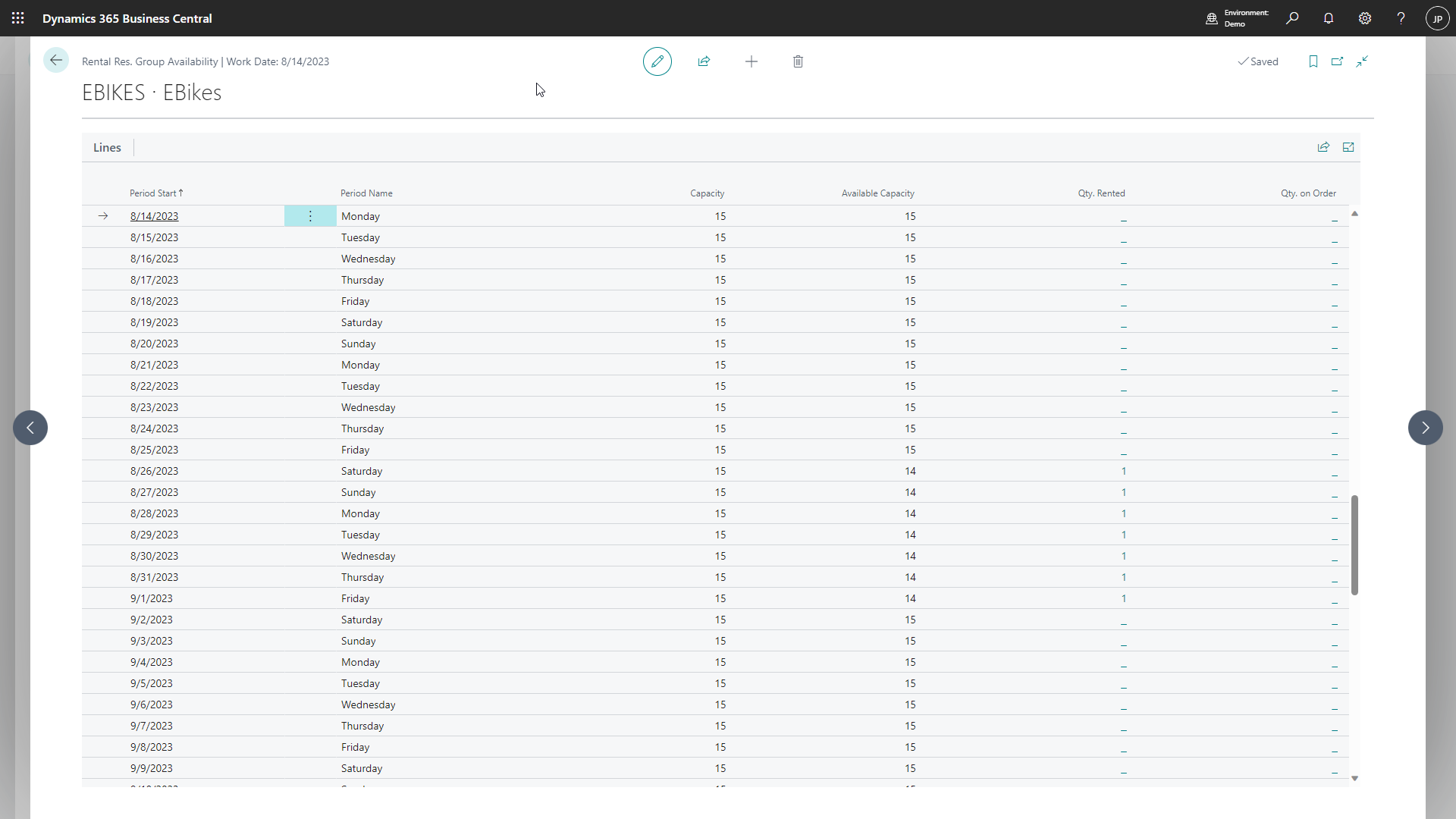Click Thursday in the 9/7/2023 row

click(362, 726)
